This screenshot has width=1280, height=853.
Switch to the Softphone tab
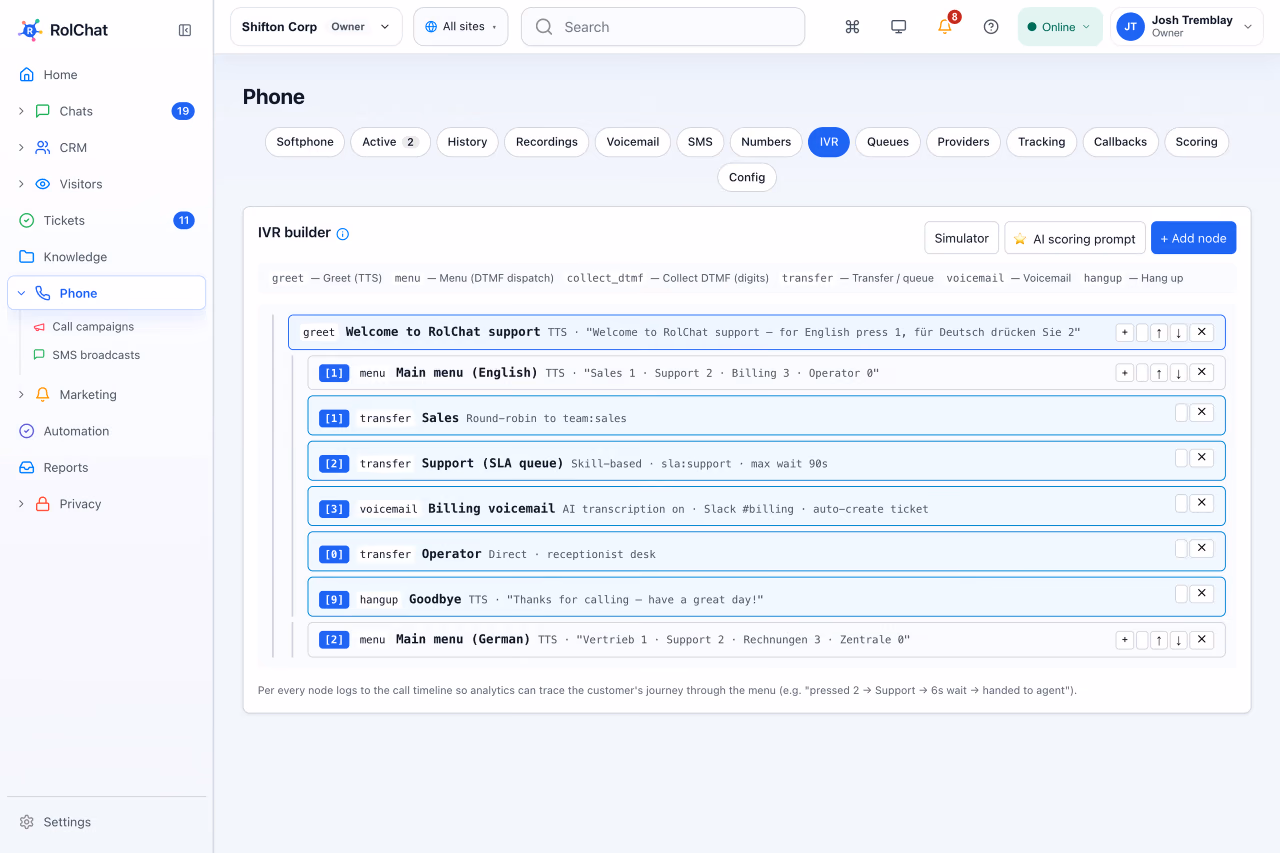coord(305,142)
